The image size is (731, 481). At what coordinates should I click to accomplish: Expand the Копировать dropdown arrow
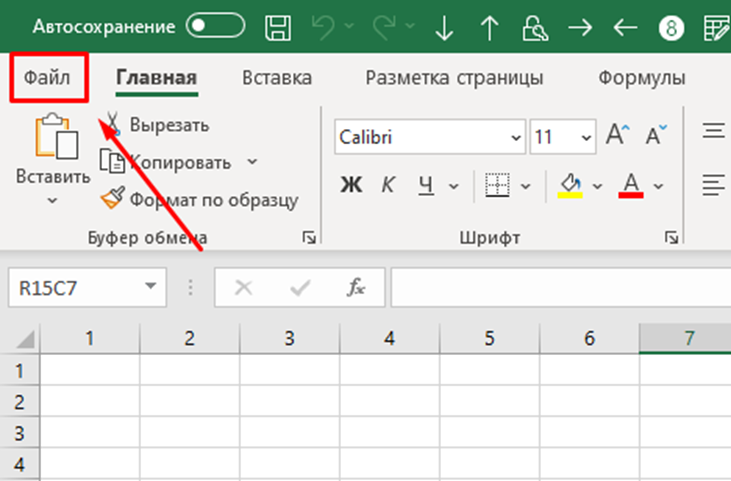[x=252, y=162]
